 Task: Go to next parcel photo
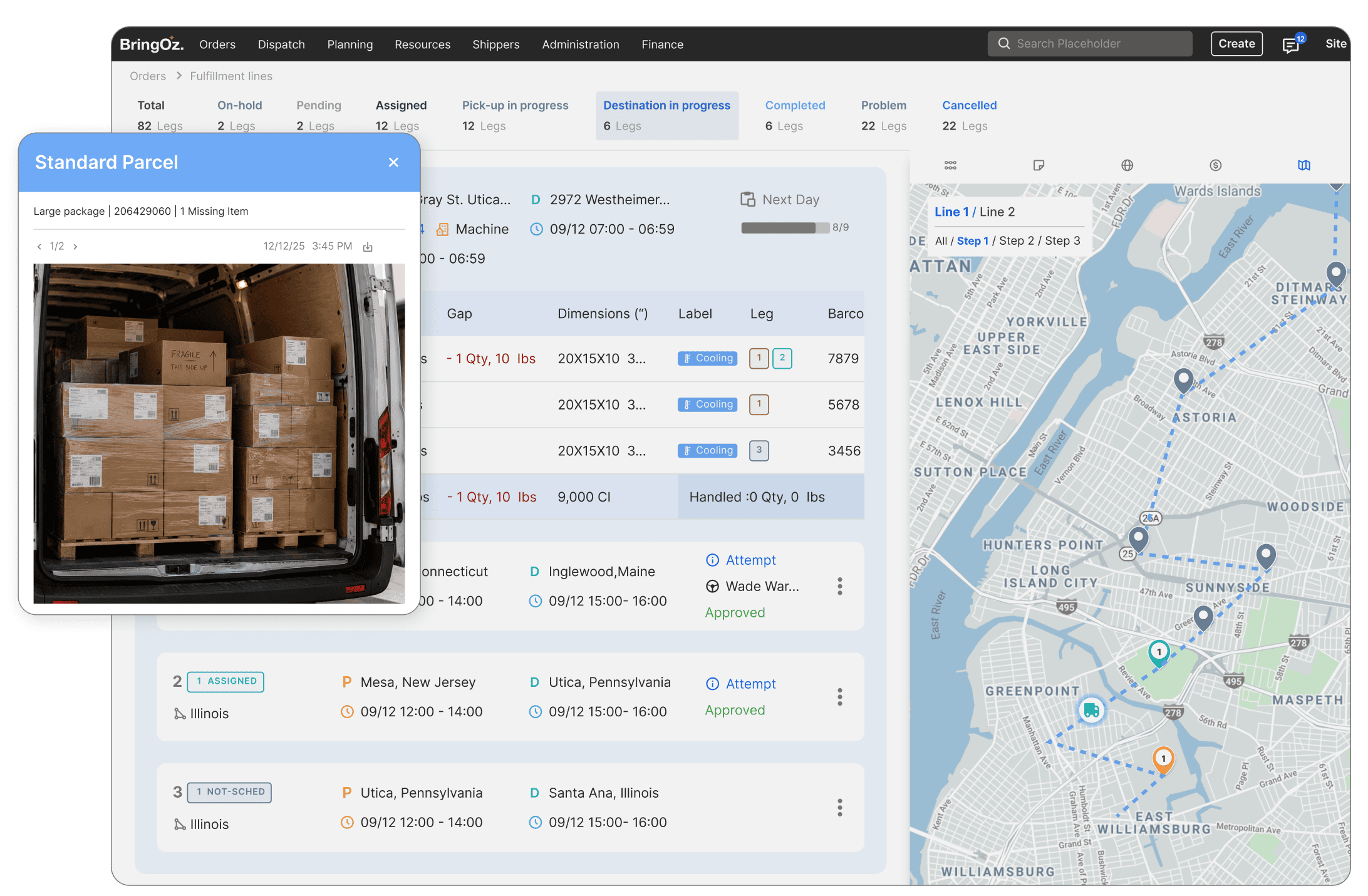[x=75, y=247]
